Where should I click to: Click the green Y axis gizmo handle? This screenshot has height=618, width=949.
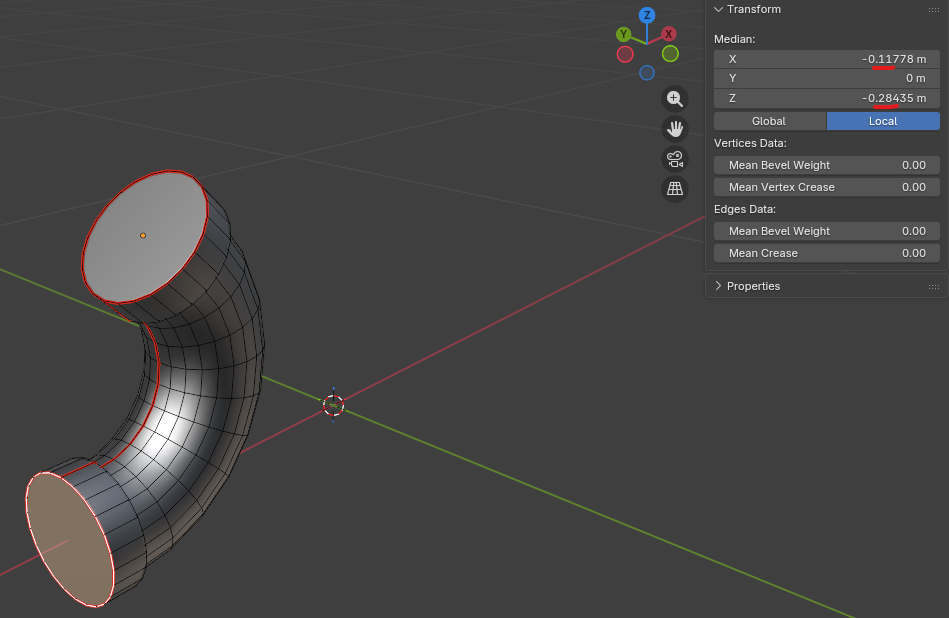pos(623,34)
